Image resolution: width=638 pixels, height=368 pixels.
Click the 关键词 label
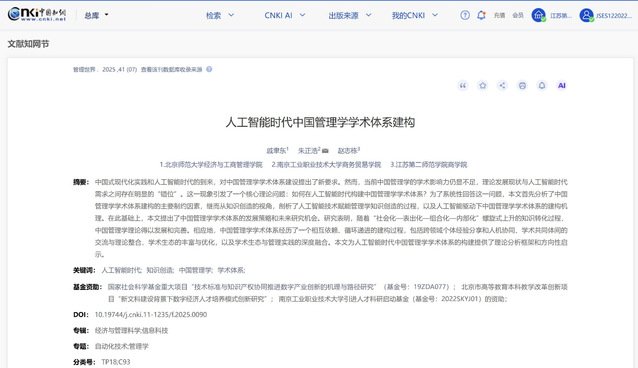(84, 270)
